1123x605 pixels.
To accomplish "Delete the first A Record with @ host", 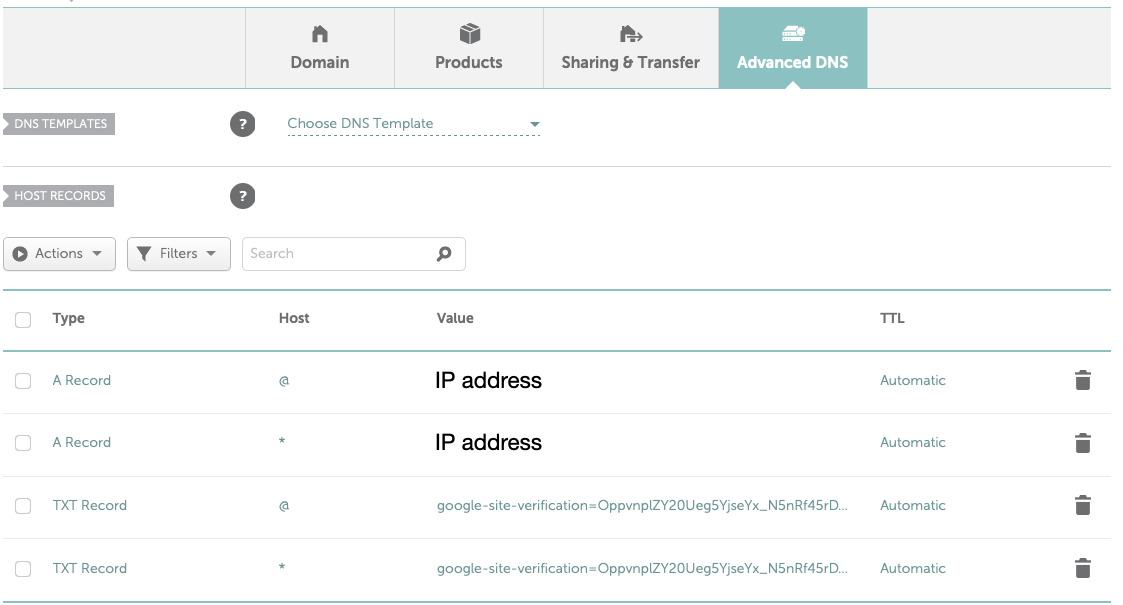I will click(x=1082, y=380).
